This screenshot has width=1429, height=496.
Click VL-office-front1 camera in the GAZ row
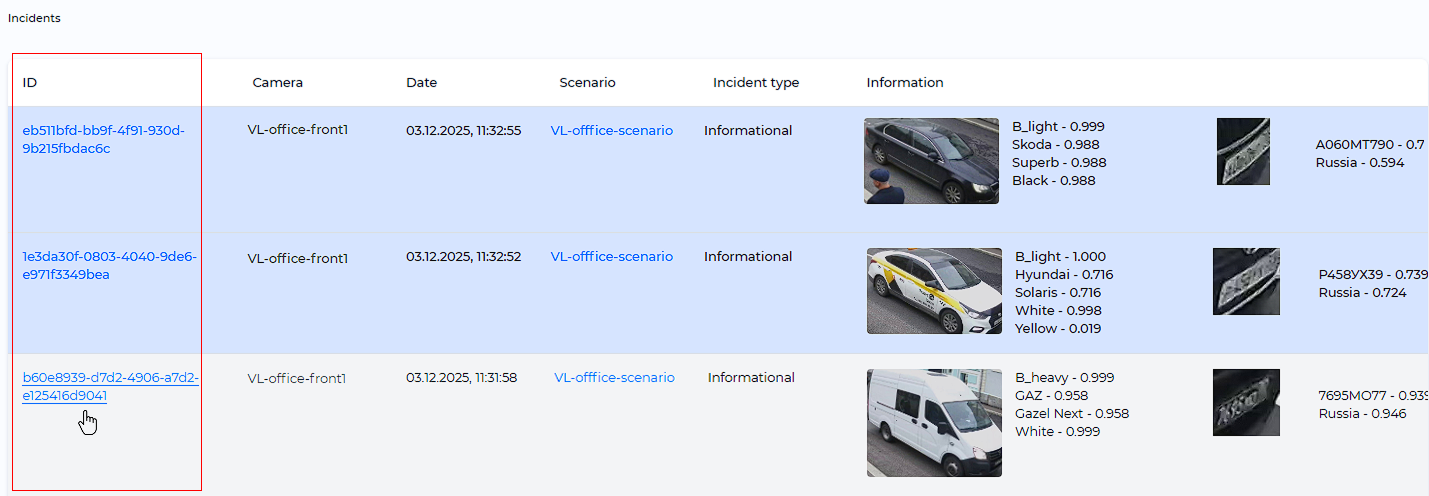(x=297, y=378)
